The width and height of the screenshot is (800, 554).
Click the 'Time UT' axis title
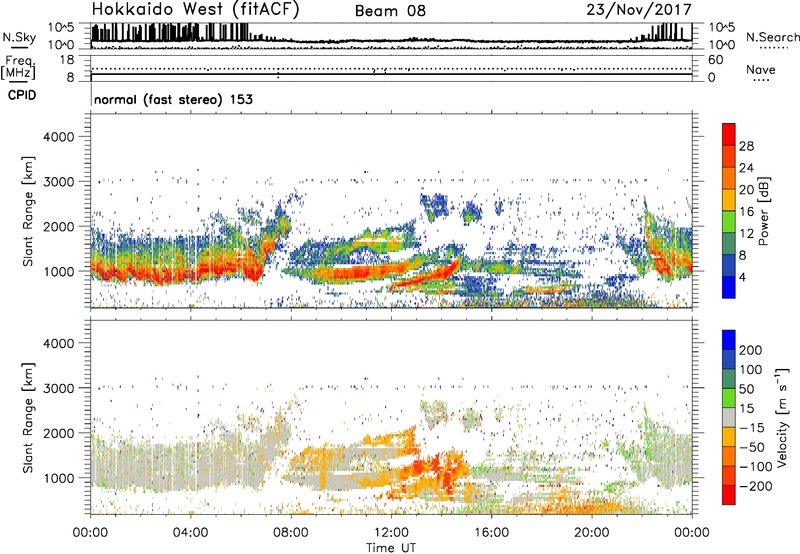coord(391,548)
